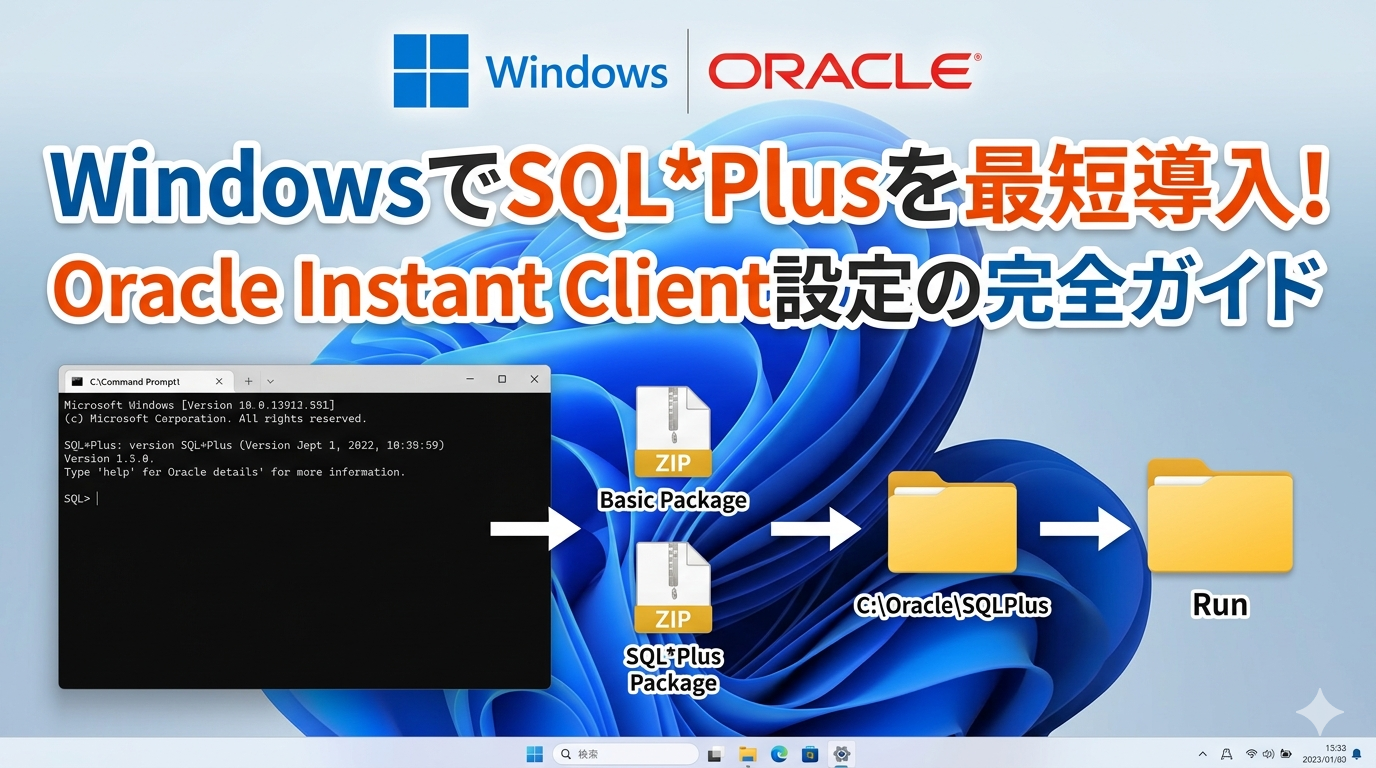Add a new terminal tab with plus button
Image resolution: width=1376 pixels, height=768 pixels.
click(248, 381)
